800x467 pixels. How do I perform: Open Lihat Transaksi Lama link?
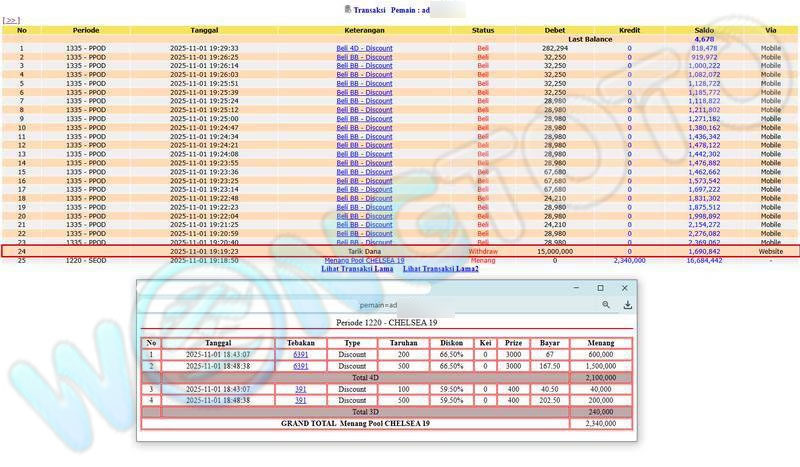pos(357,269)
